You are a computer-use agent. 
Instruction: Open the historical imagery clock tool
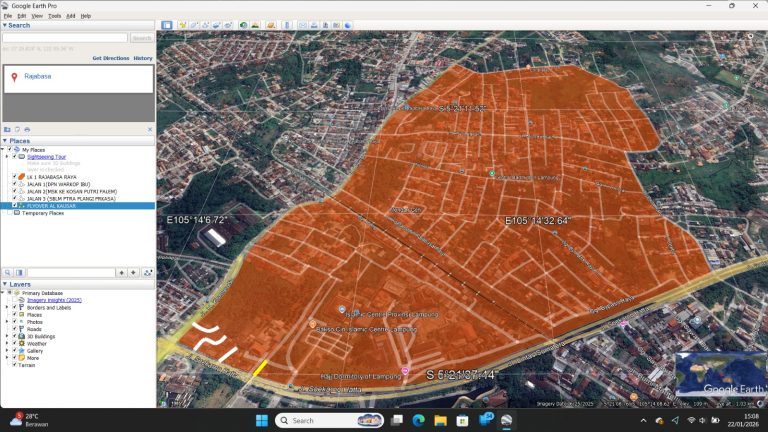point(243,25)
